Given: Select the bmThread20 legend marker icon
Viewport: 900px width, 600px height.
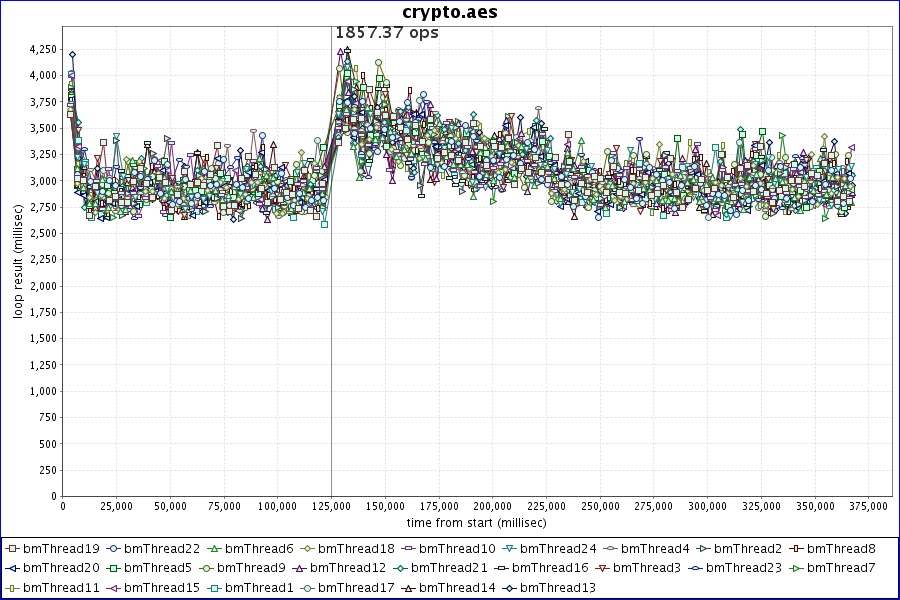Looking at the screenshot, I should coord(12,568).
